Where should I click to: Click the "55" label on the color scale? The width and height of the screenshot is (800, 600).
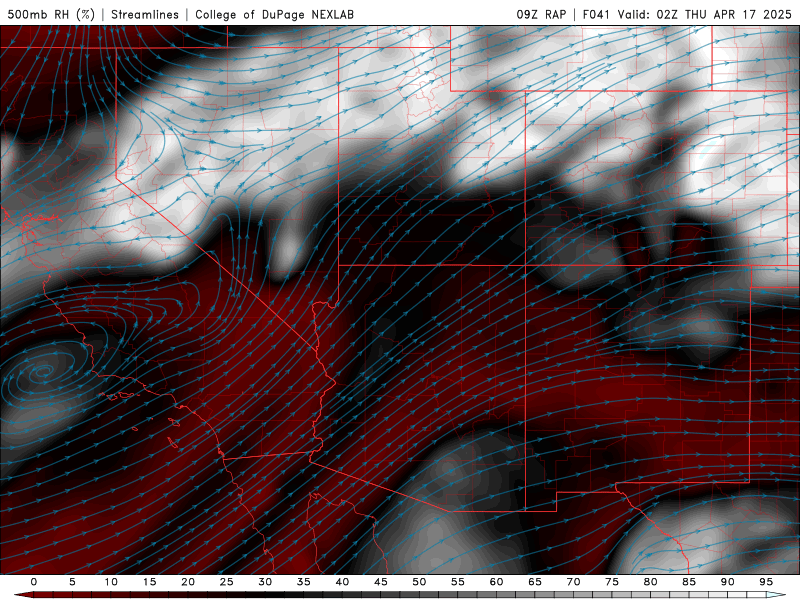coord(458,582)
